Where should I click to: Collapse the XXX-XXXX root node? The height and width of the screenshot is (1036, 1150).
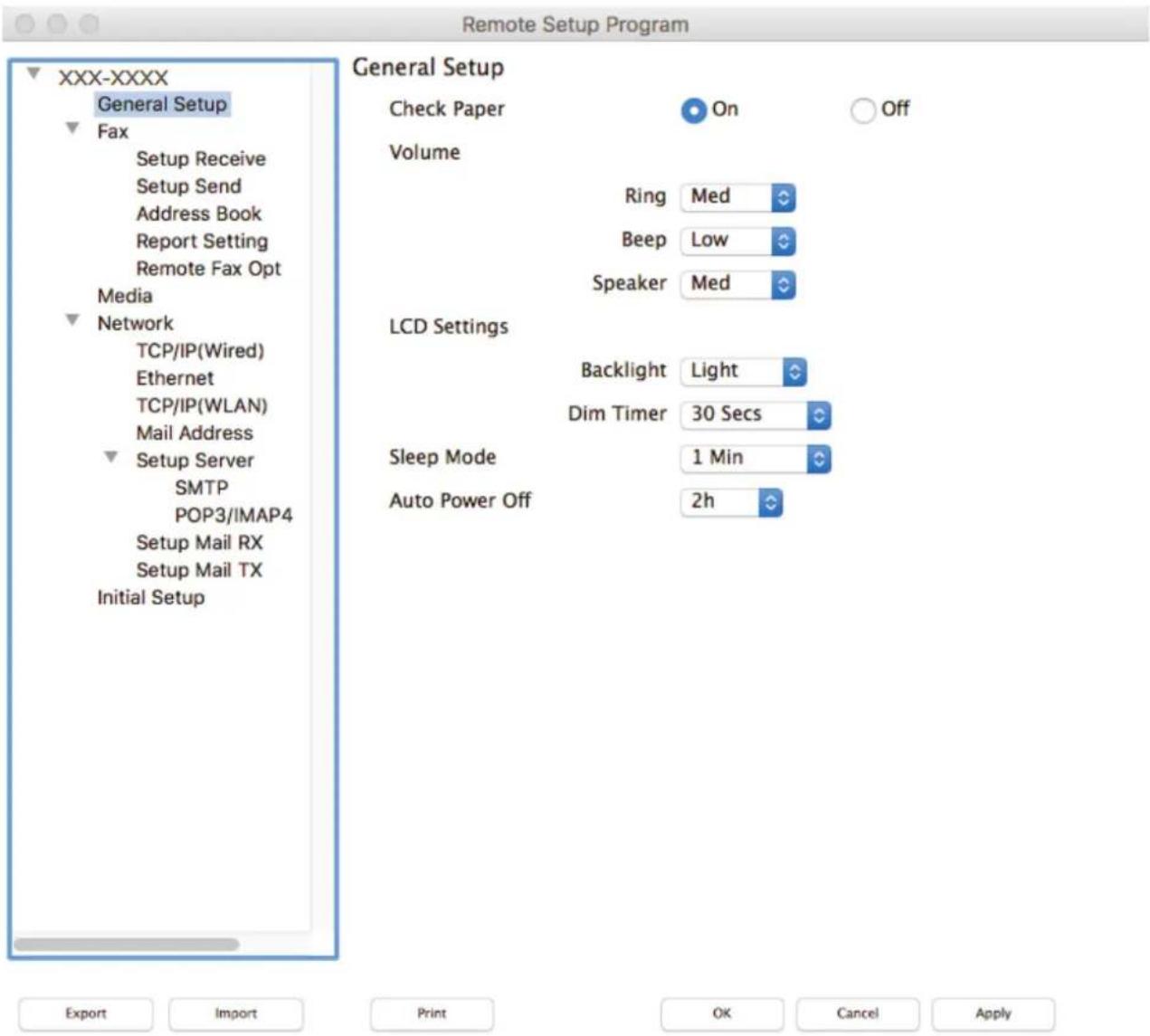tap(33, 73)
